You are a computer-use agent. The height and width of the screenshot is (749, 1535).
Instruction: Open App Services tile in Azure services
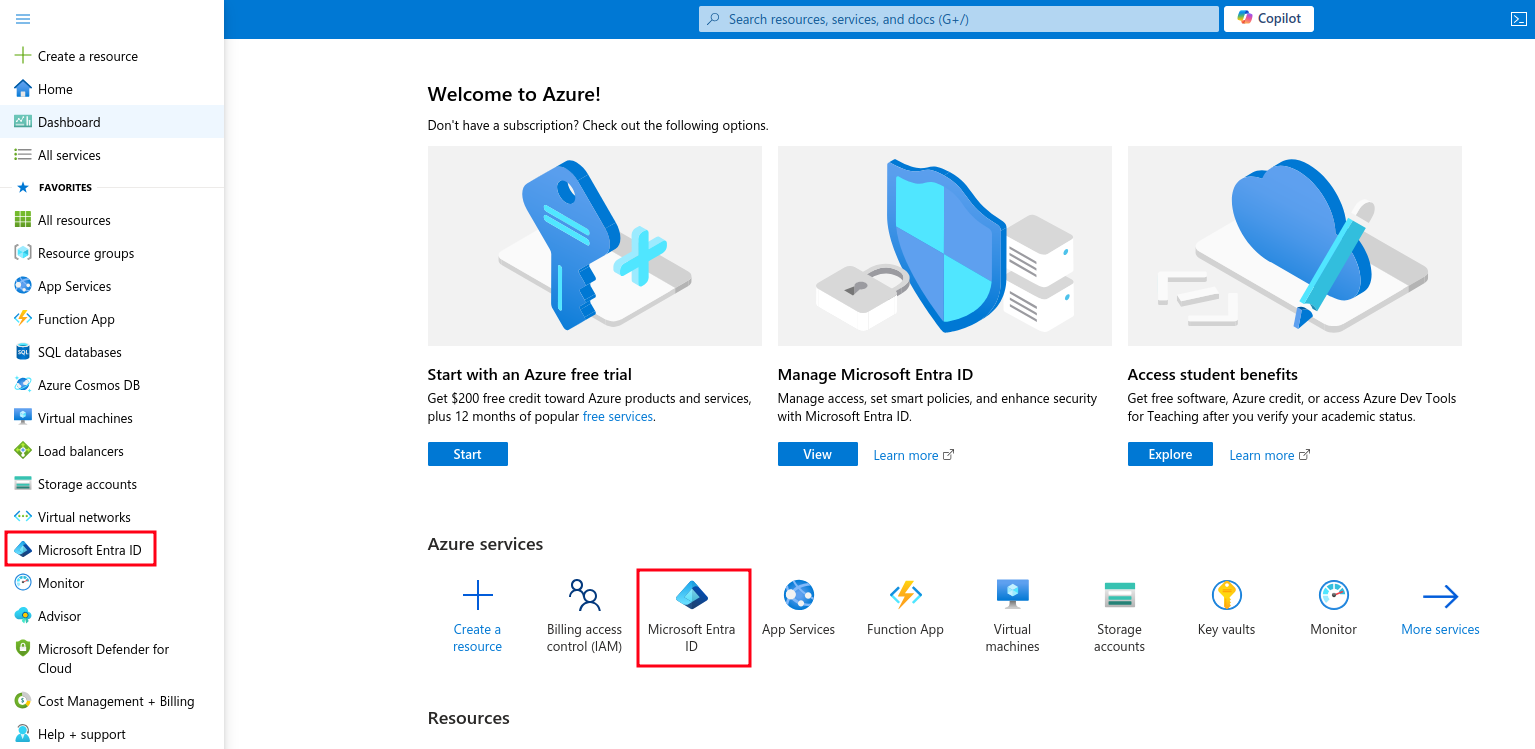798,609
